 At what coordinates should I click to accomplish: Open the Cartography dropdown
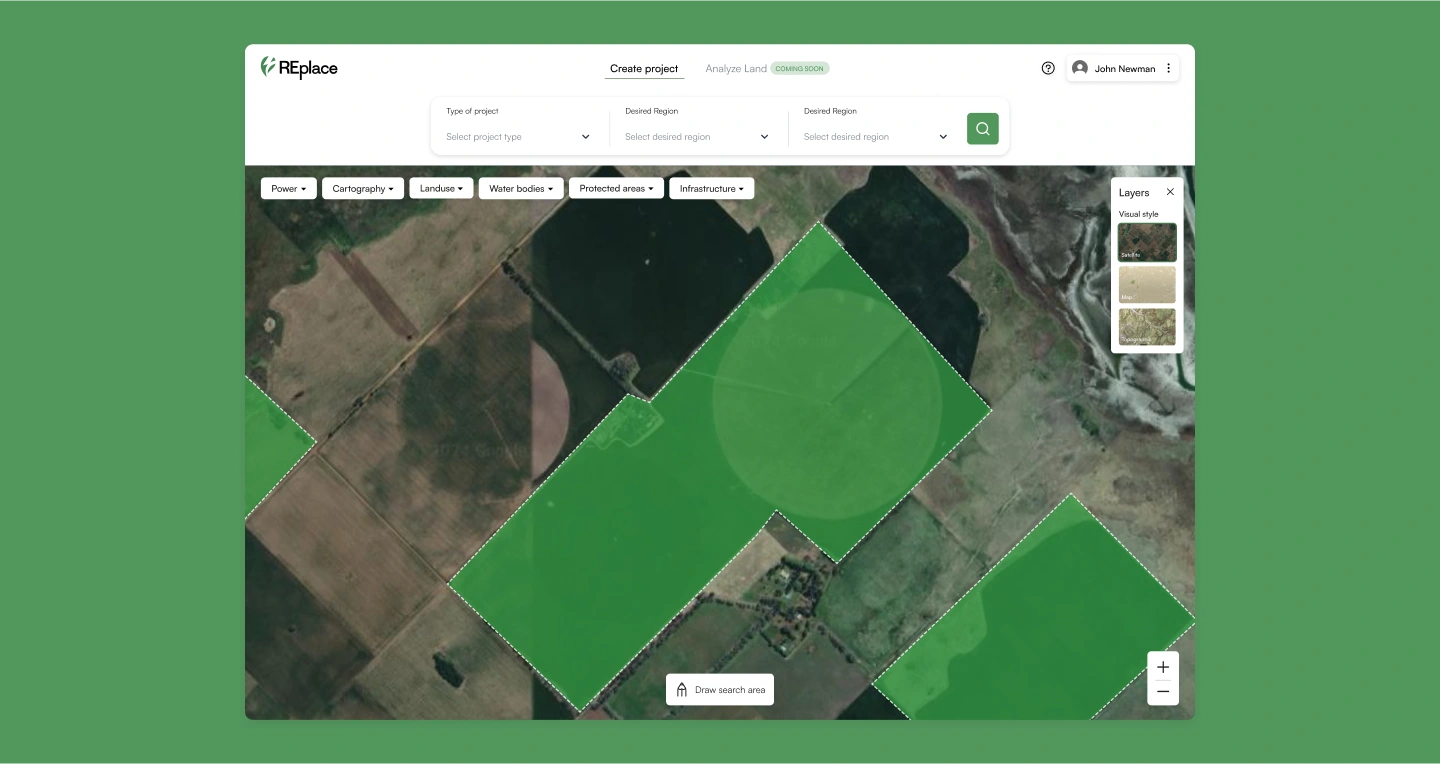click(x=363, y=188)
